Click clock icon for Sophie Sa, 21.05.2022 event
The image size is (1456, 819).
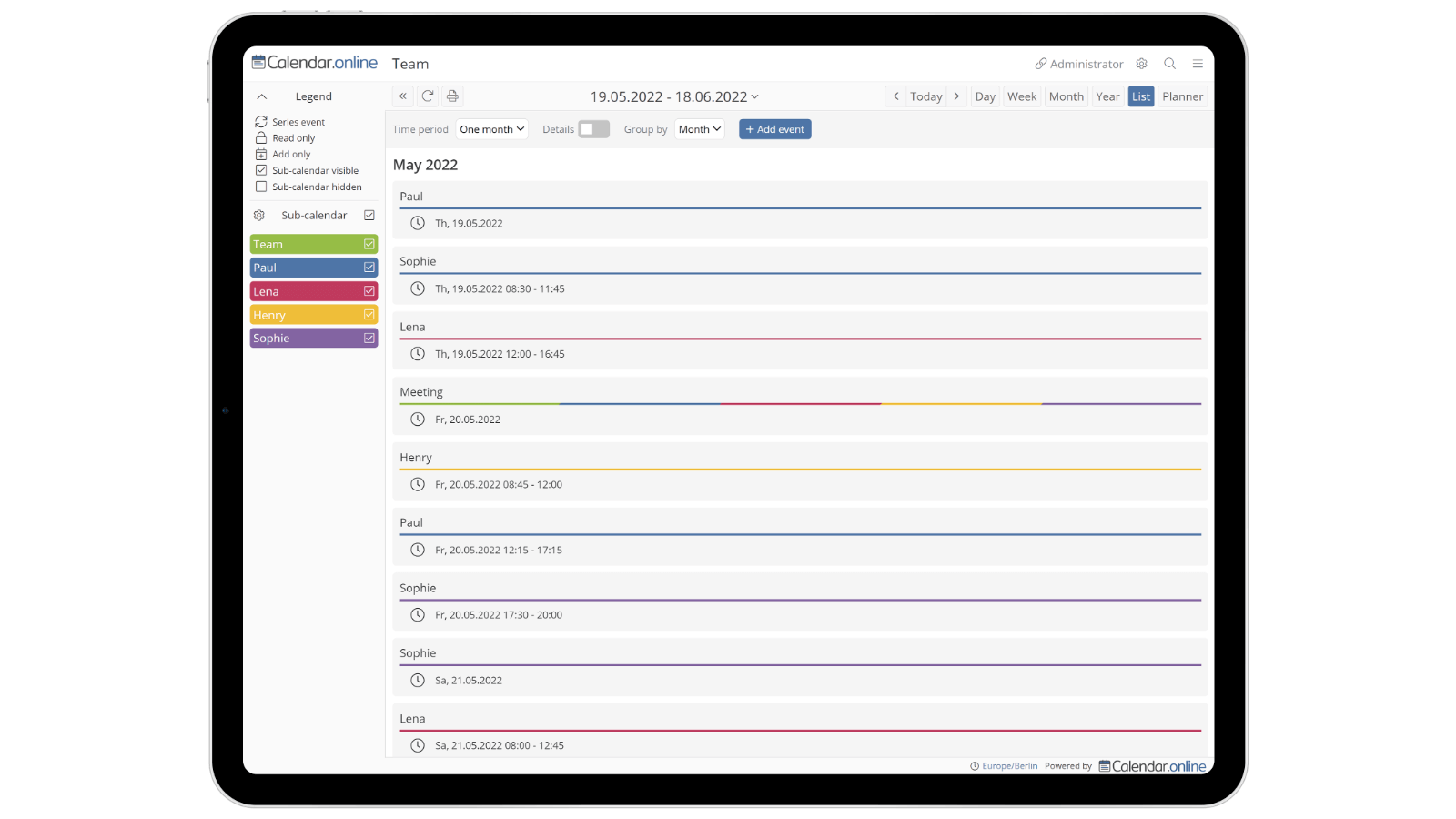tap(418, 681)
